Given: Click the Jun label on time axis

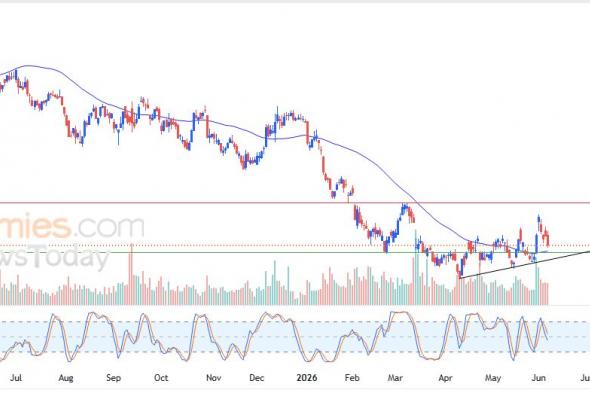Looking at the screenshot, I should [x=538, y=378].
